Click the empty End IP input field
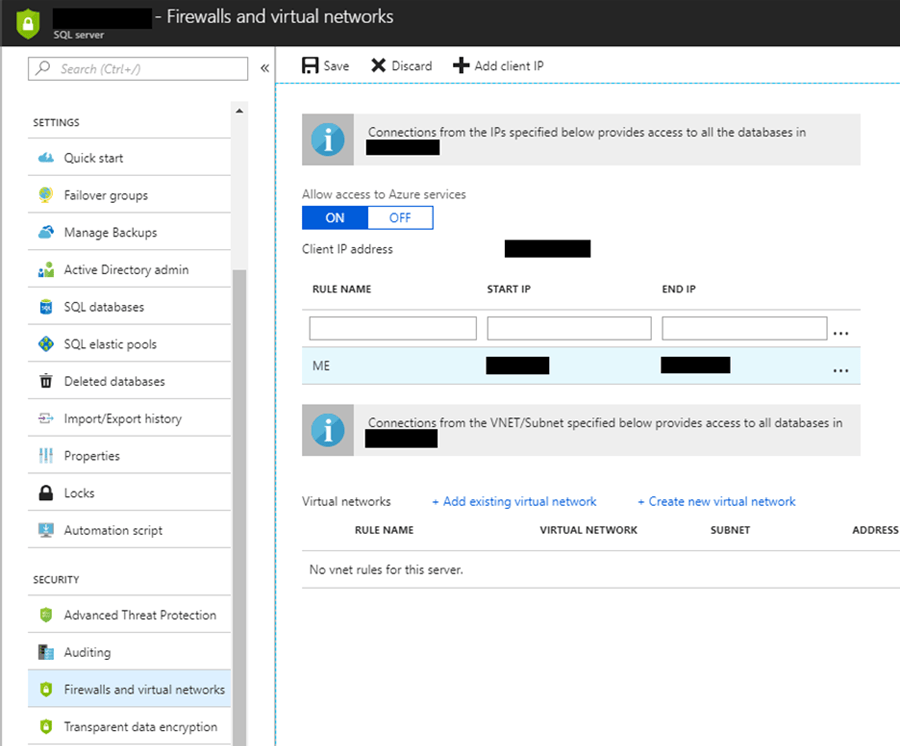 coord(744,328)
